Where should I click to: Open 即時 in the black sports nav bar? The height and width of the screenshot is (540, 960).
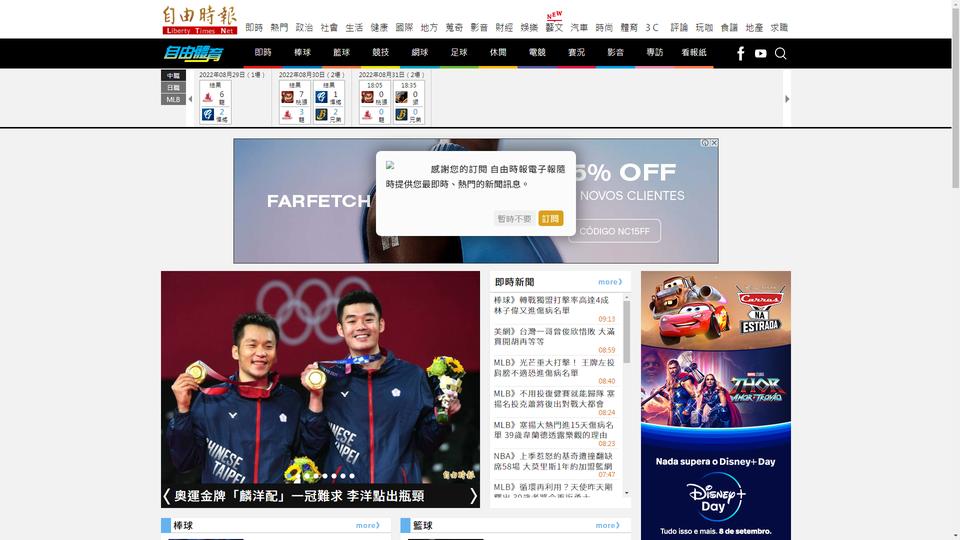point(263,53)
